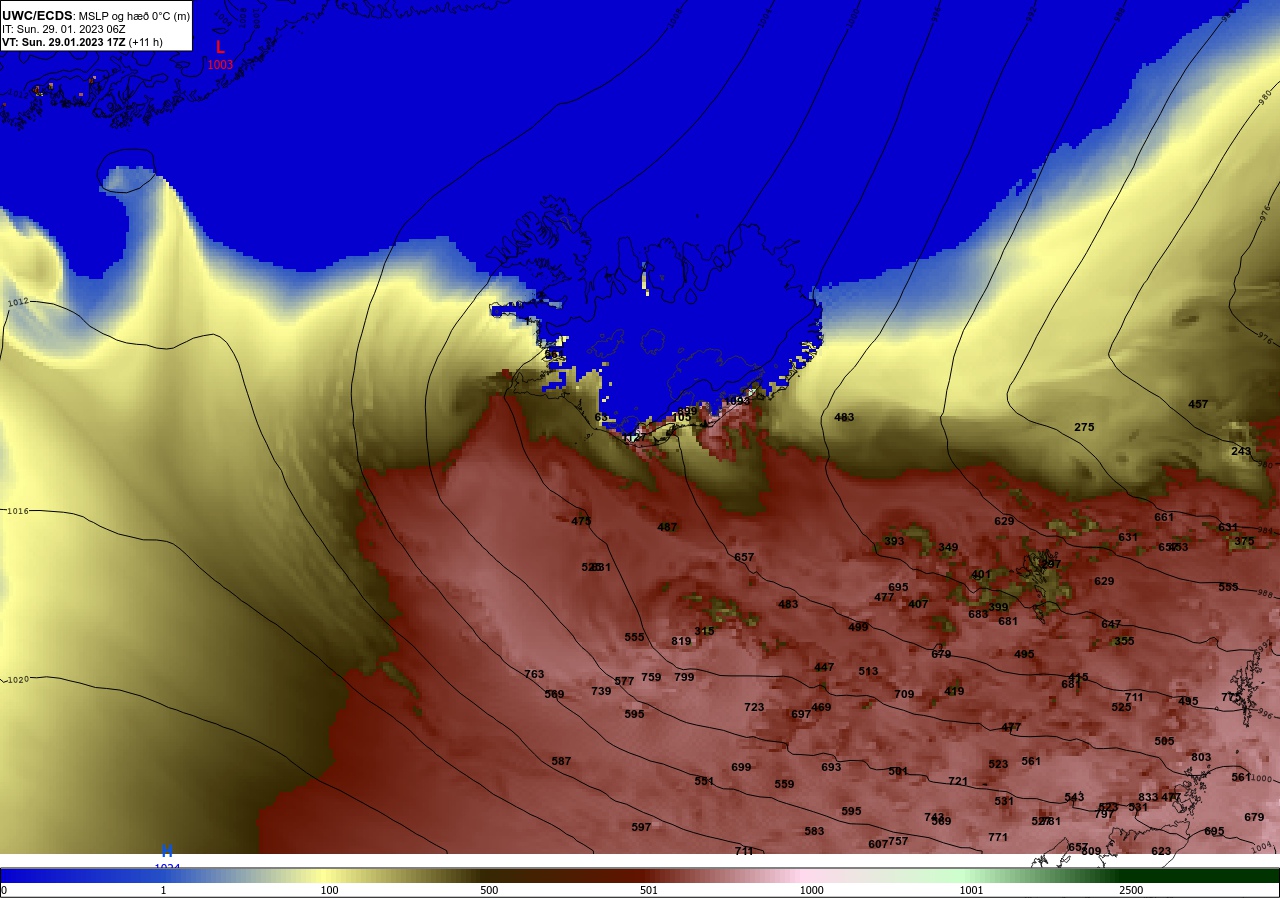
Task: Click the 447 height value
Action: point(824,667)
